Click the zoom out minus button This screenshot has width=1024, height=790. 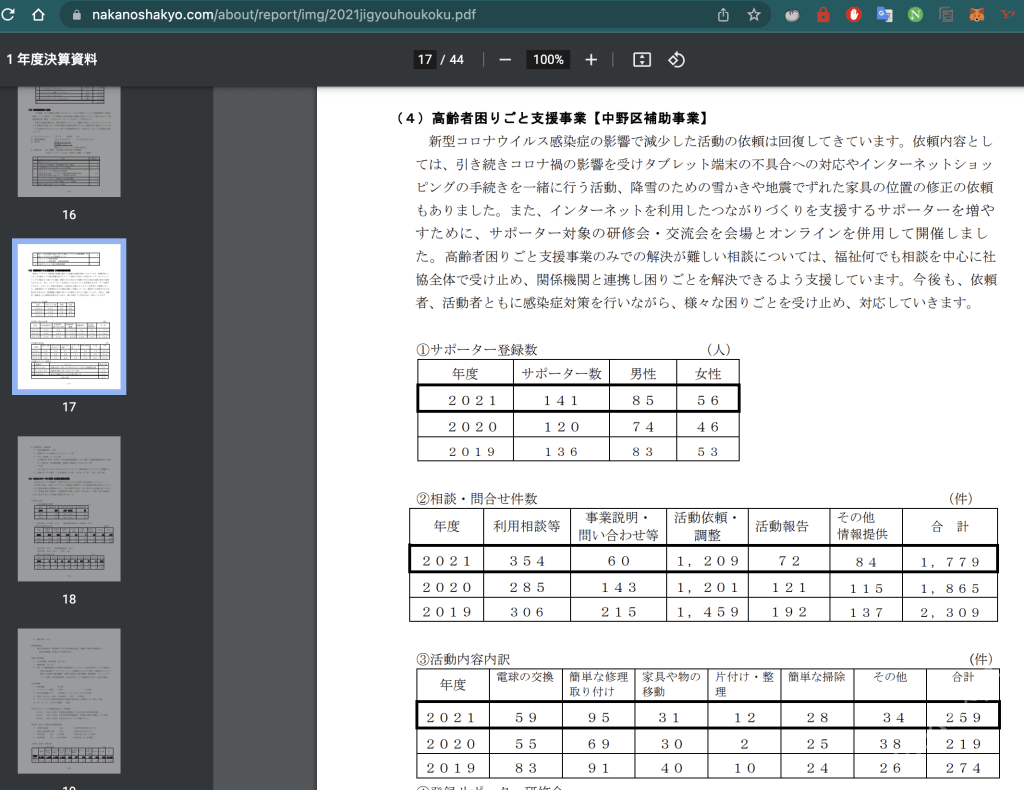click(x=505, y=60)
